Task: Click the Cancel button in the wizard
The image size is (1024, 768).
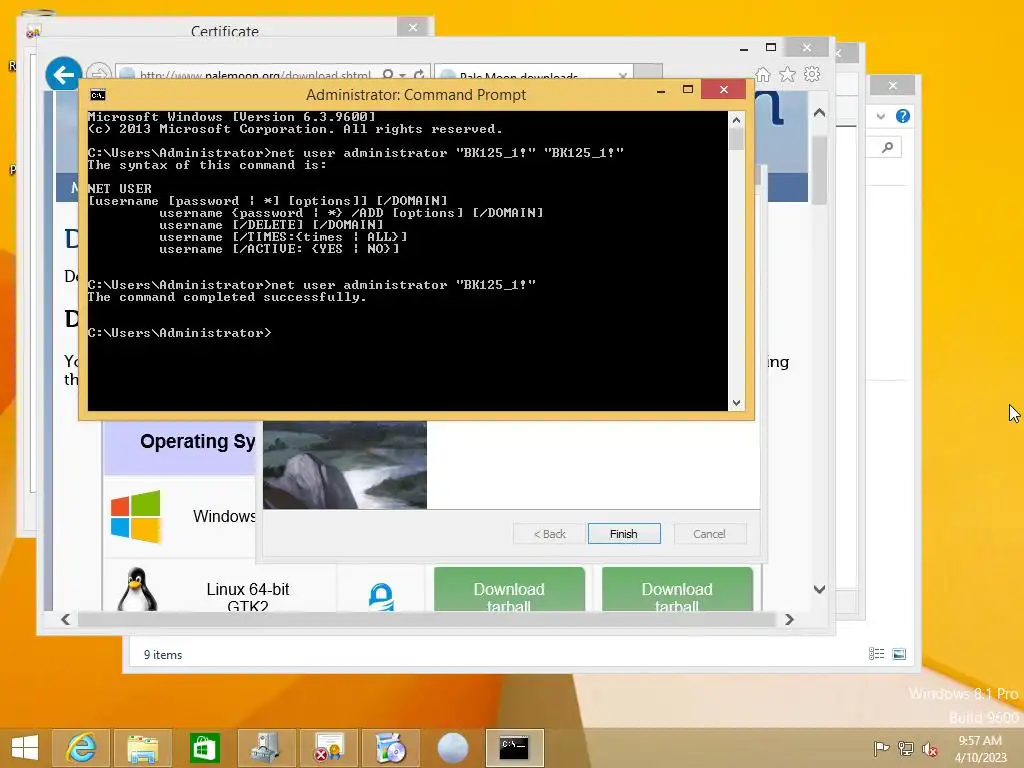Action: coord(709,534)
